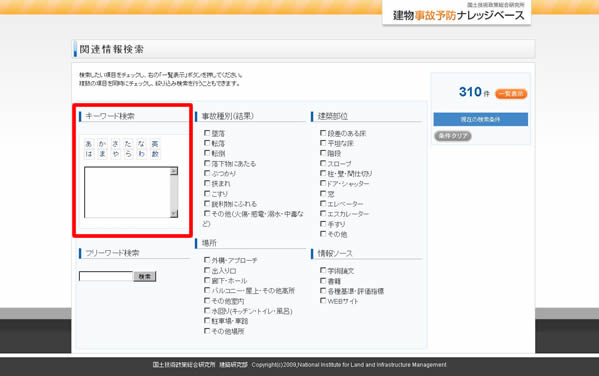The height and width of the screenshot is (376, 599).
Task: Check the 落下物にあたる checkbox
Action: point(207,163)
